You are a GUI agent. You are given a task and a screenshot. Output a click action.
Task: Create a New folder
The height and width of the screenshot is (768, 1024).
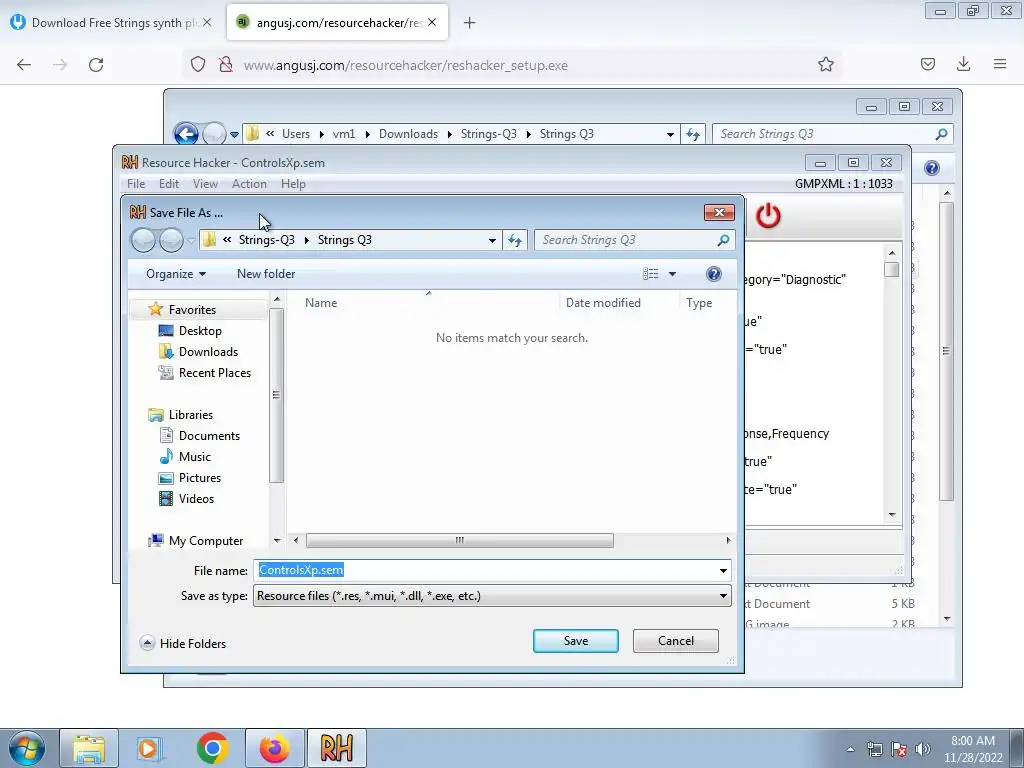click(x=266, y=274)
